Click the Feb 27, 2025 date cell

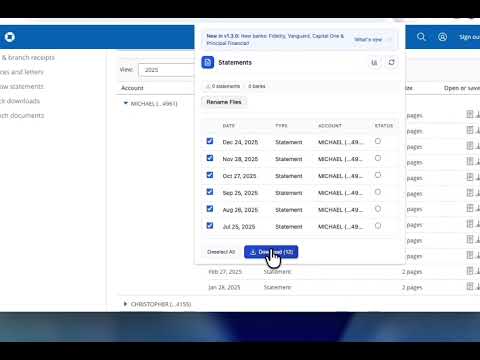tap(225, 272)
